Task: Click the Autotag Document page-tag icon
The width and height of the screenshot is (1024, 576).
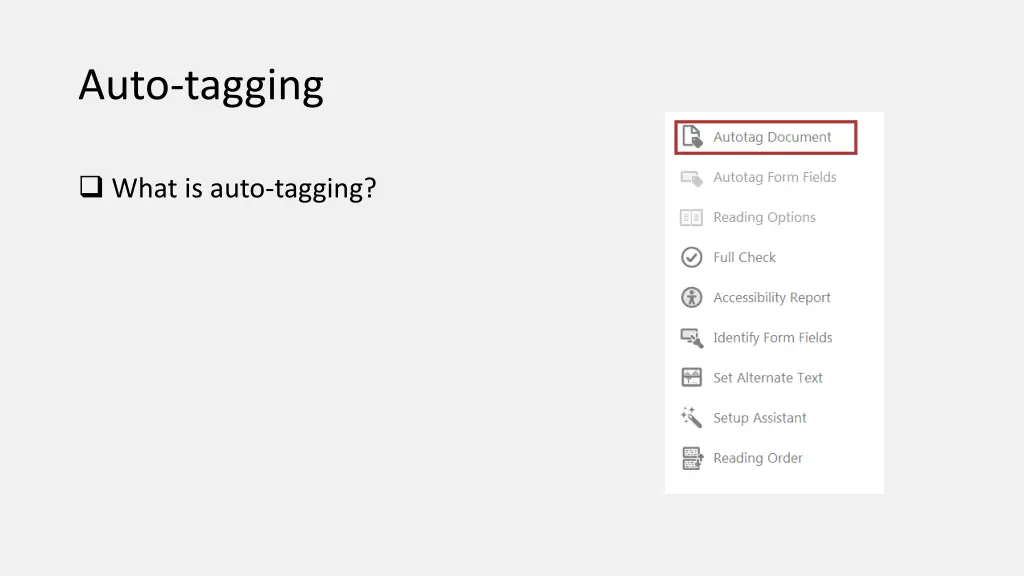Action: tap(692, 137)
